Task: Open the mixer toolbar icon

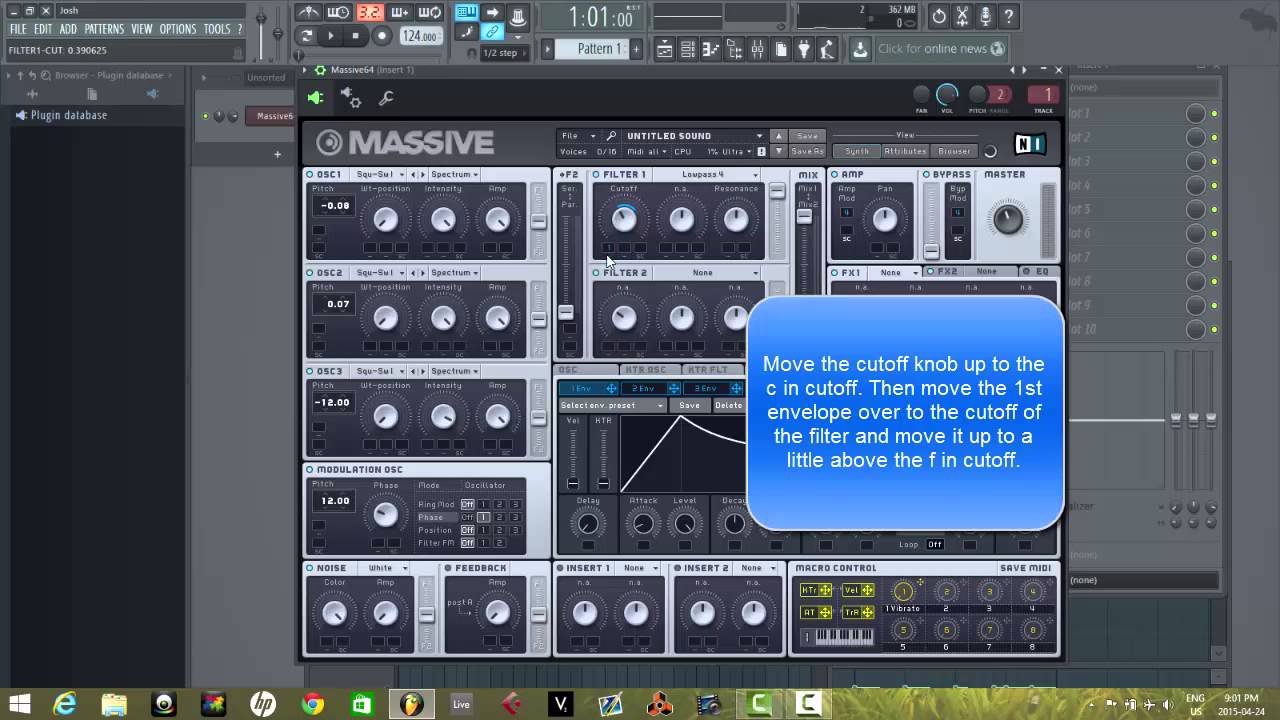Action: tap(757, 49)
